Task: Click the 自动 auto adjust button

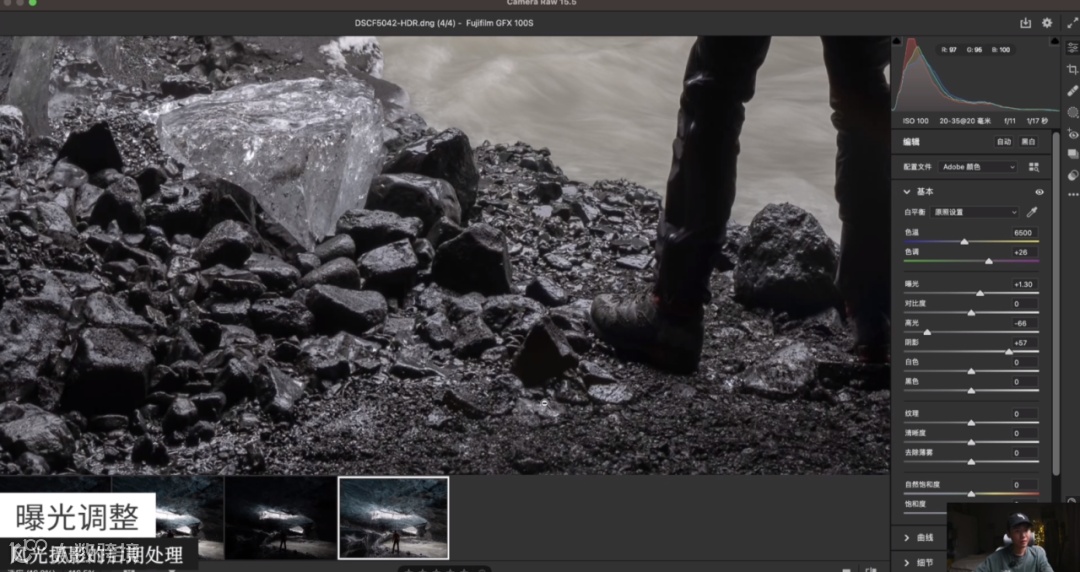Action: pos(1003,142)
